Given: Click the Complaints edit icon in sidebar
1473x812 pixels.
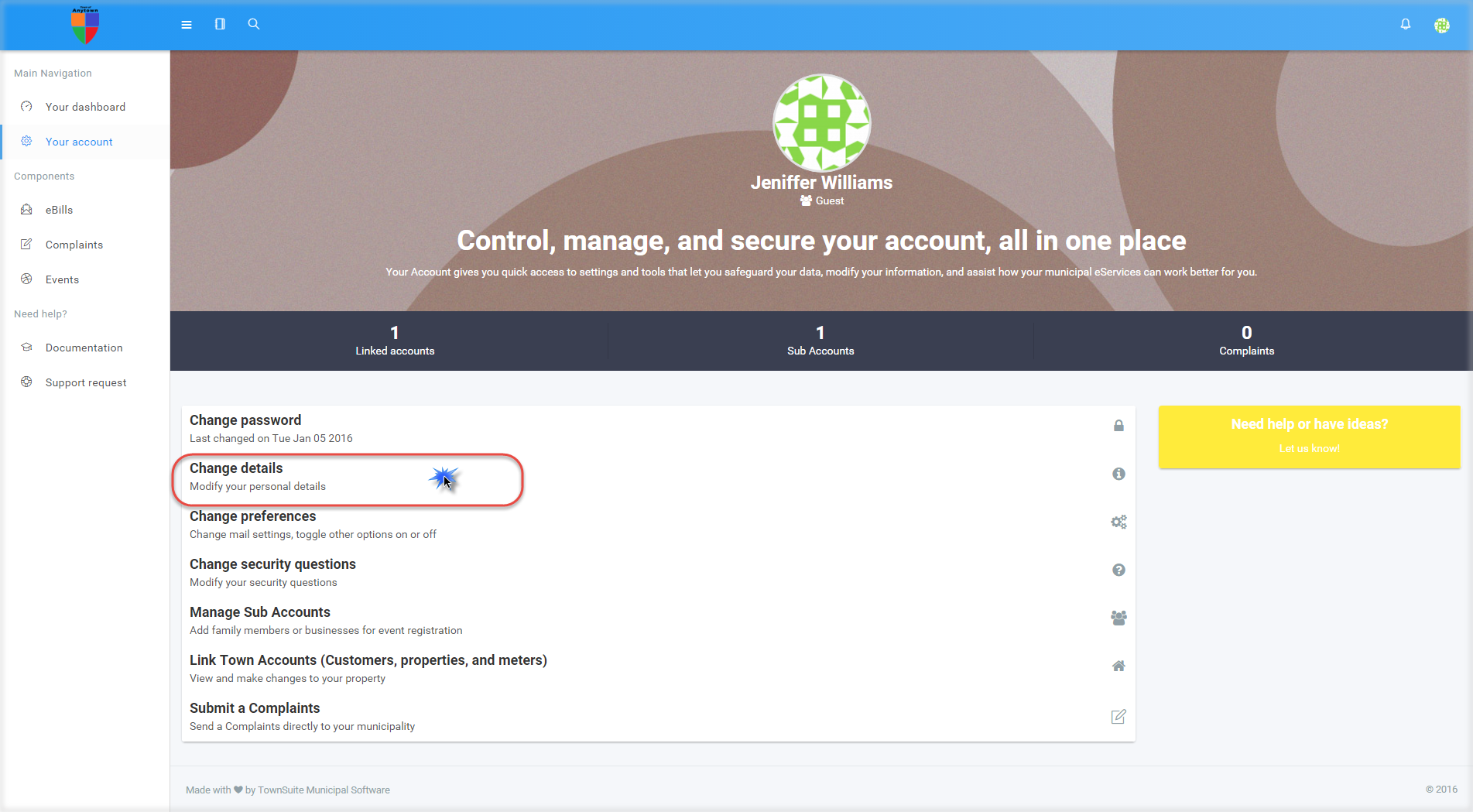Looking at the screenshot, I should (x=26, y=244).
